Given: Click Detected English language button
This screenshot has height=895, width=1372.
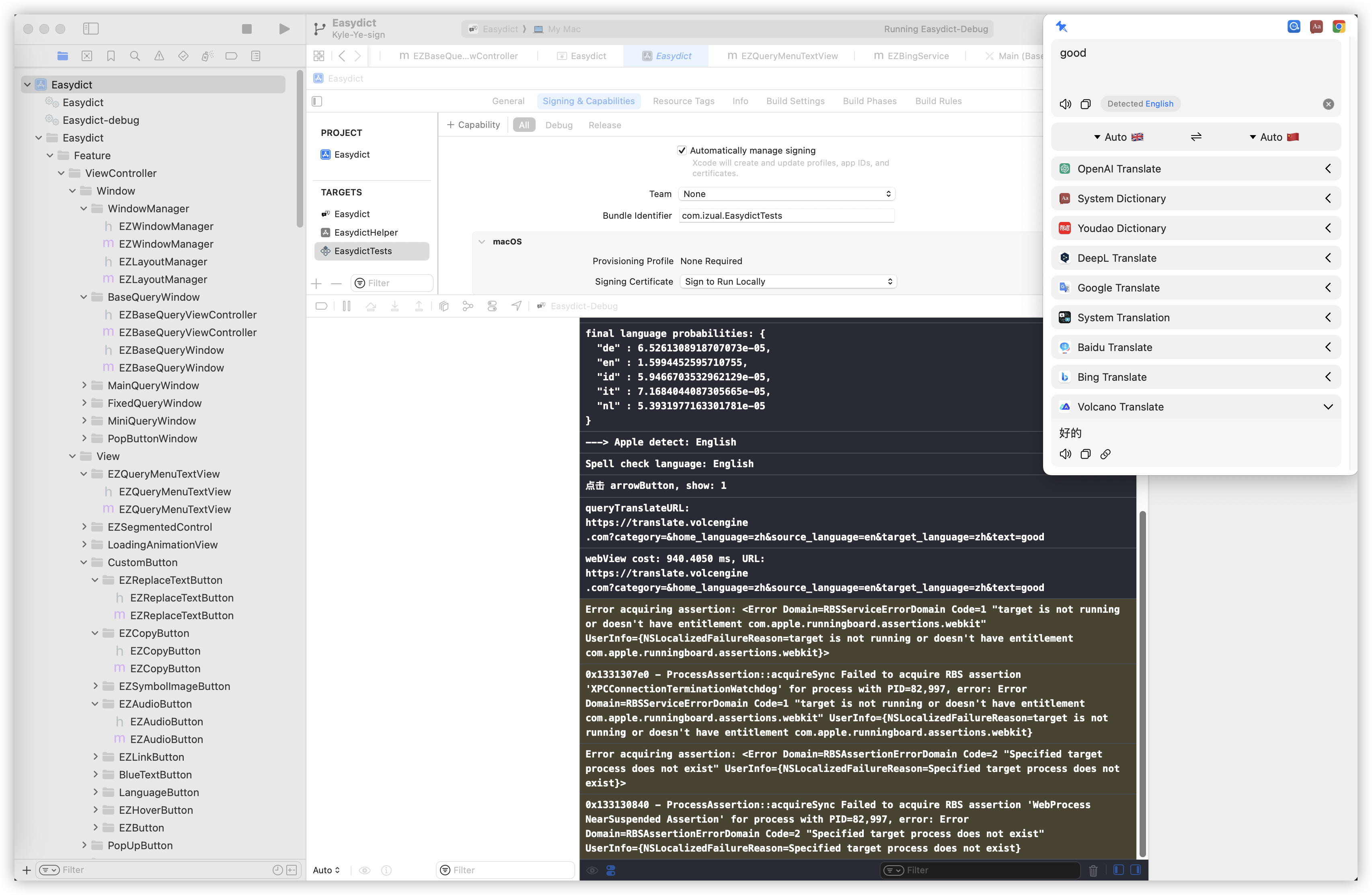Looking at the screenshot, I should point(1140,104).
